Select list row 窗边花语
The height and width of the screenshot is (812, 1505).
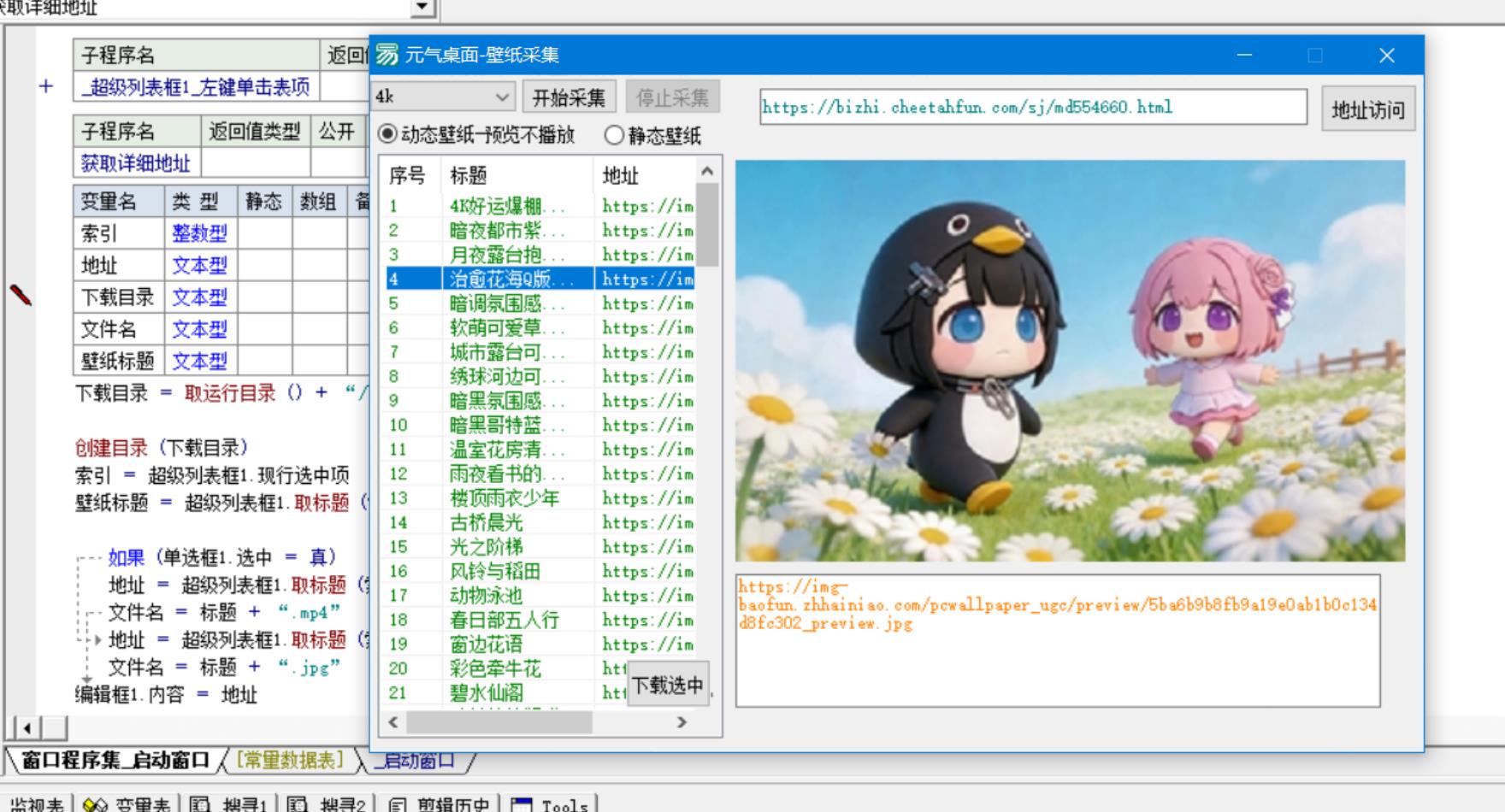[x=540, y=644]
